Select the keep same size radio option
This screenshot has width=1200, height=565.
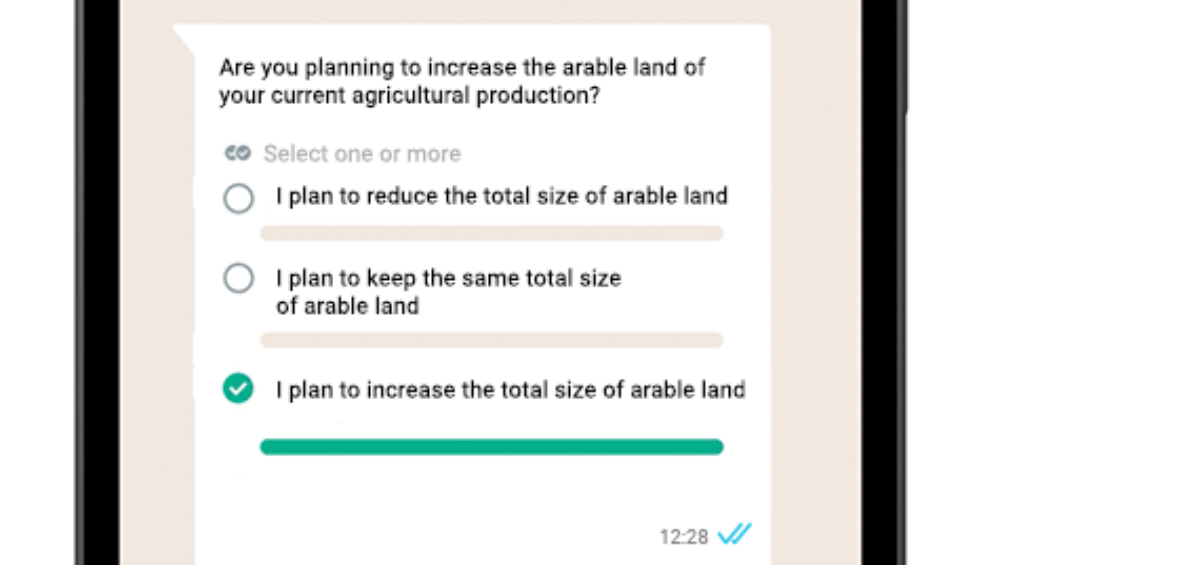point(238,278)
